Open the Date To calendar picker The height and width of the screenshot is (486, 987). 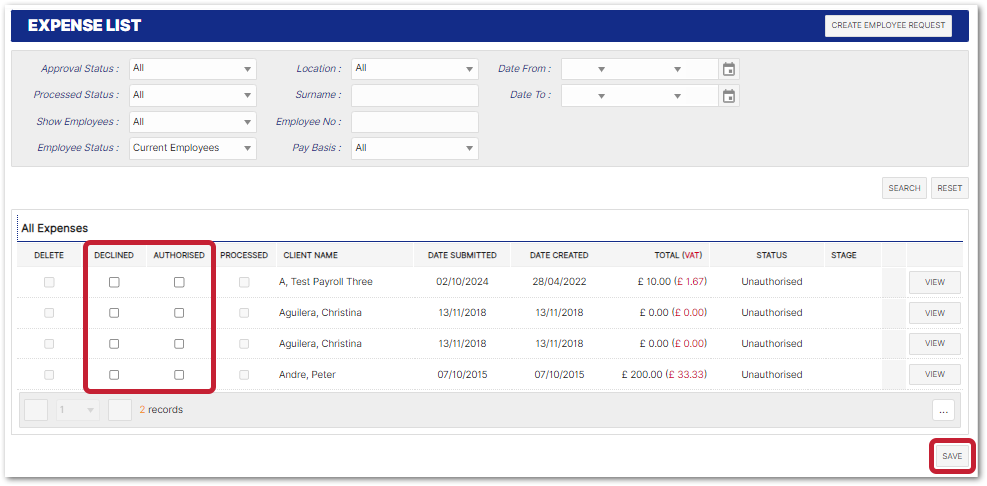click(729, 96)
